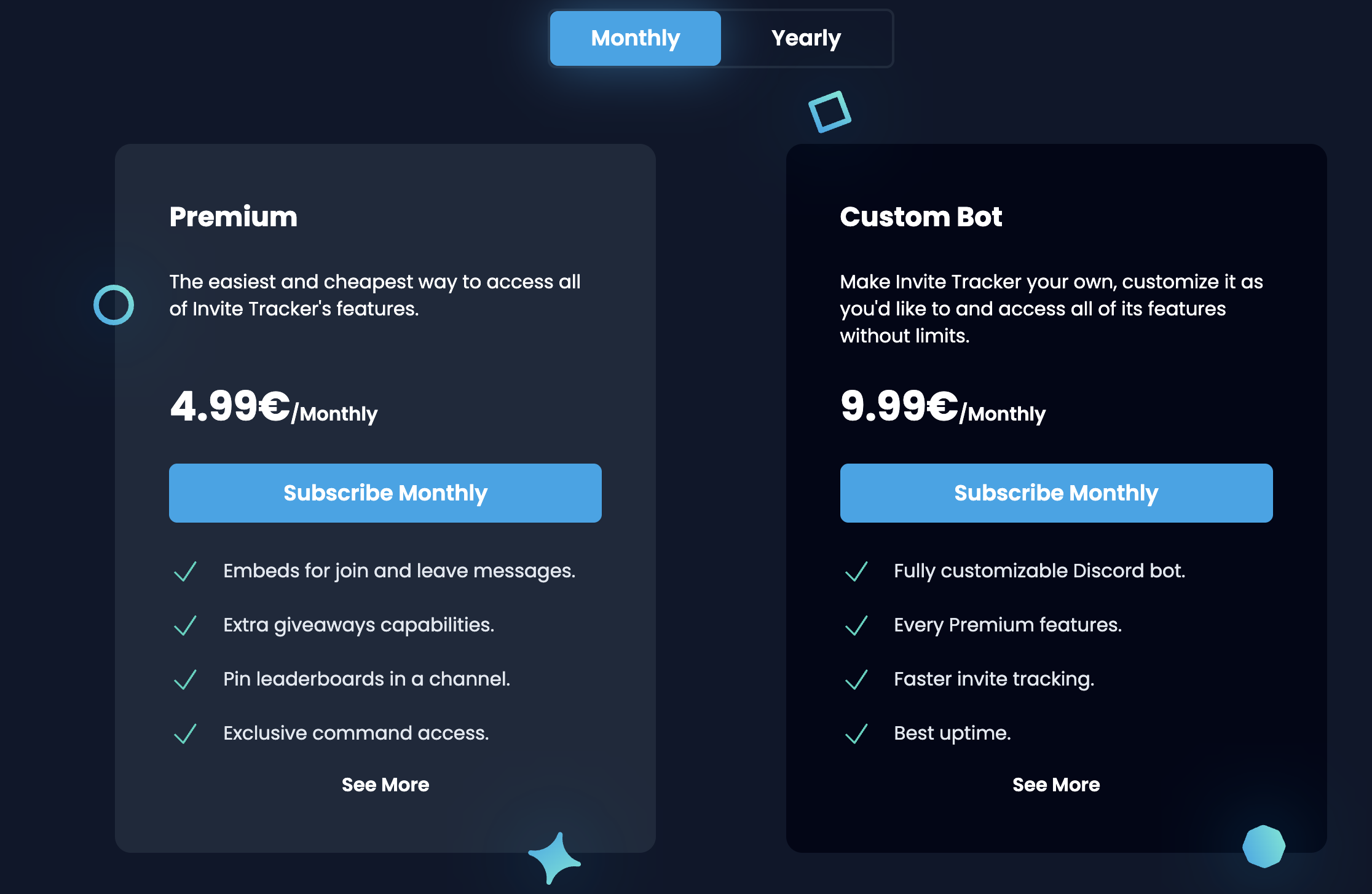
Task: Click the checkmark beside Pin leaderboards
Action: pyautogui.click(x=185, y=679)
